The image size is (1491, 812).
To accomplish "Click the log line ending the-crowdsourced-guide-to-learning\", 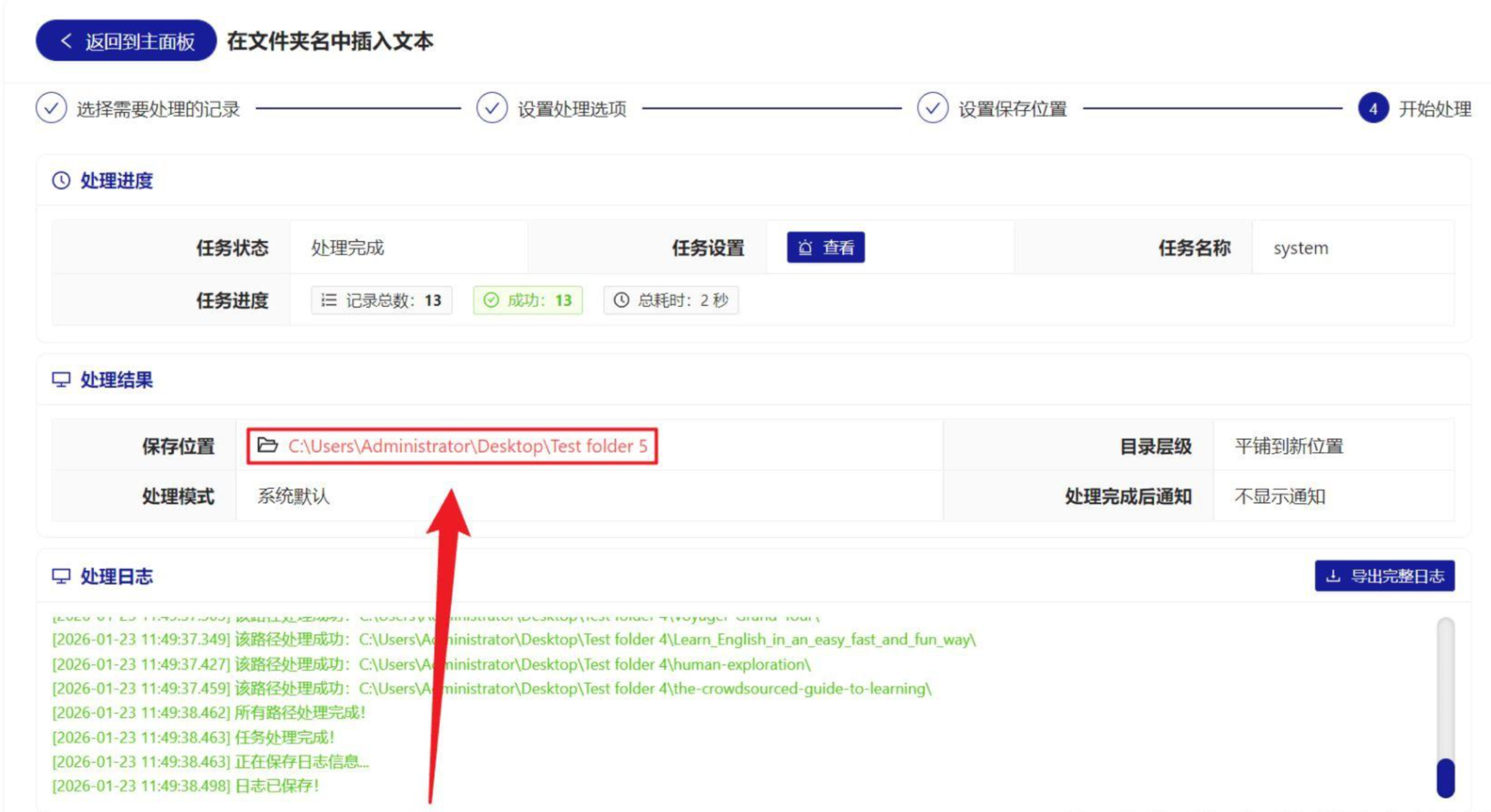I will 492,689.
